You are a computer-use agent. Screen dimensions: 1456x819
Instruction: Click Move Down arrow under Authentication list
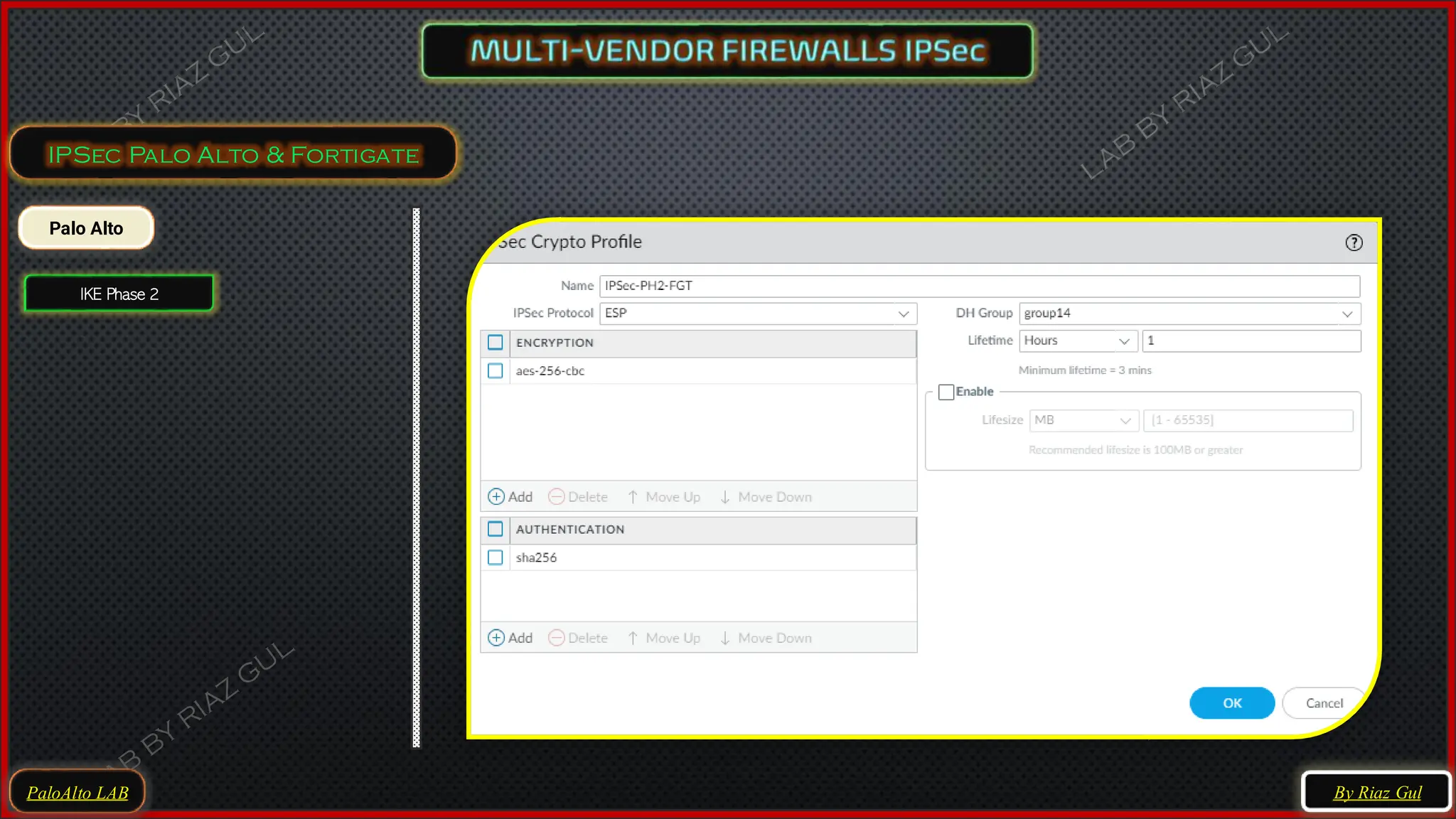(724, 638)
